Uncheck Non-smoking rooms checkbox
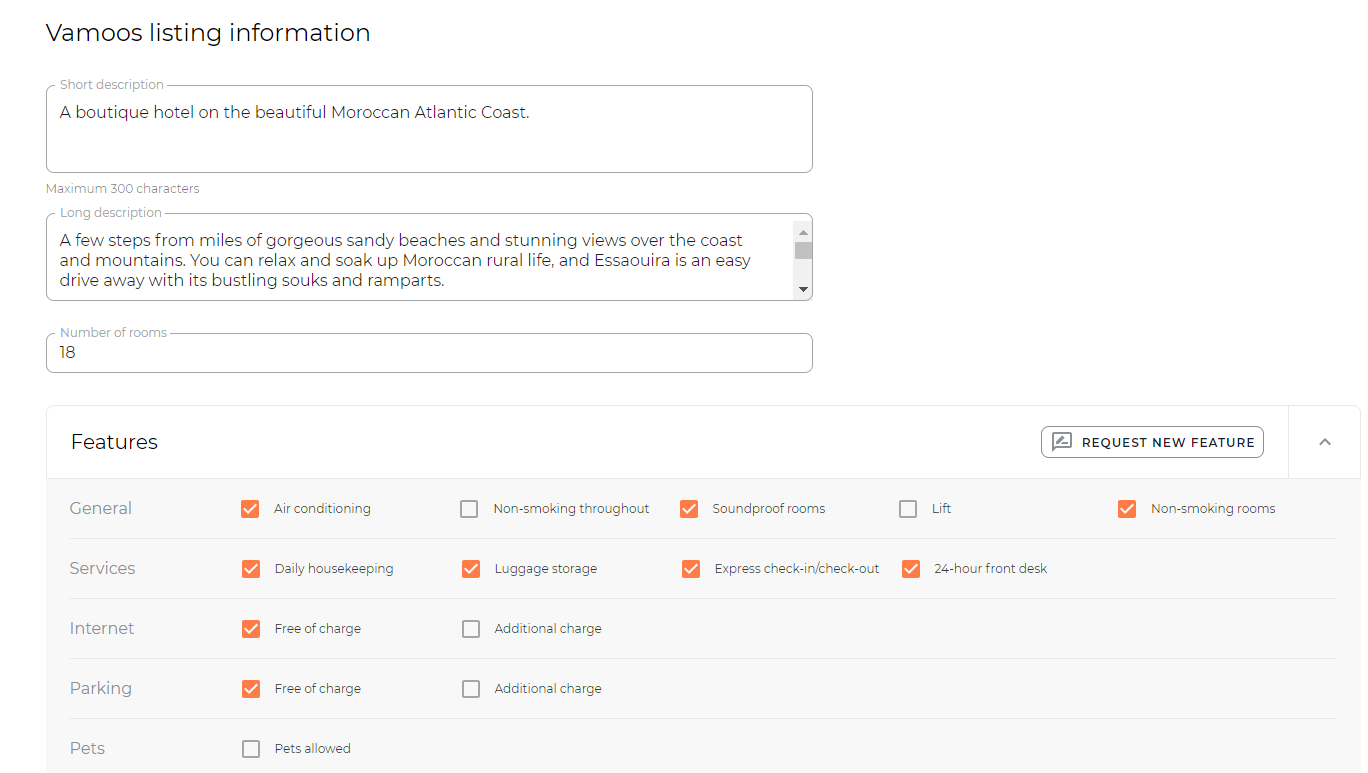Image resolution: width=1368 pixels, height=773 pixels. (1127, 509)
